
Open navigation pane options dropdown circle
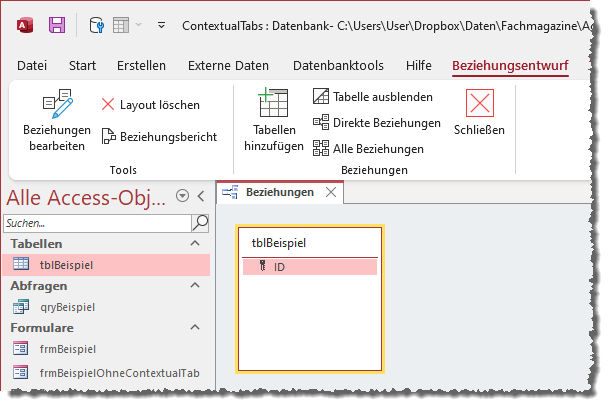(x=182, y=195)
